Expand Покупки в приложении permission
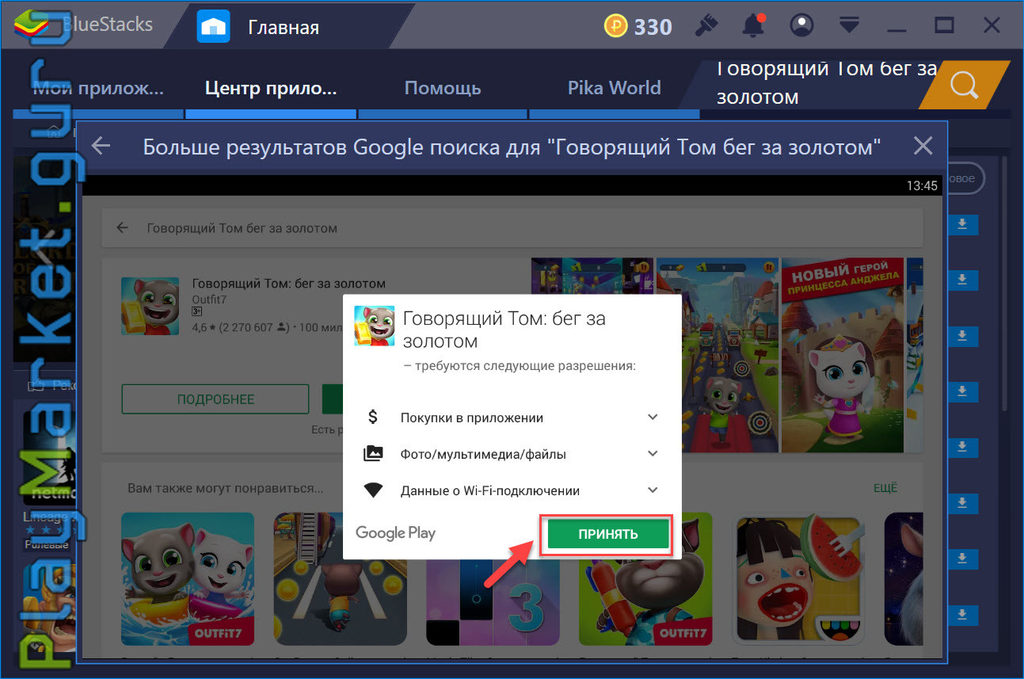Image resolution: width=1024 pixels, height=679 pixels. tap(652, 417)
